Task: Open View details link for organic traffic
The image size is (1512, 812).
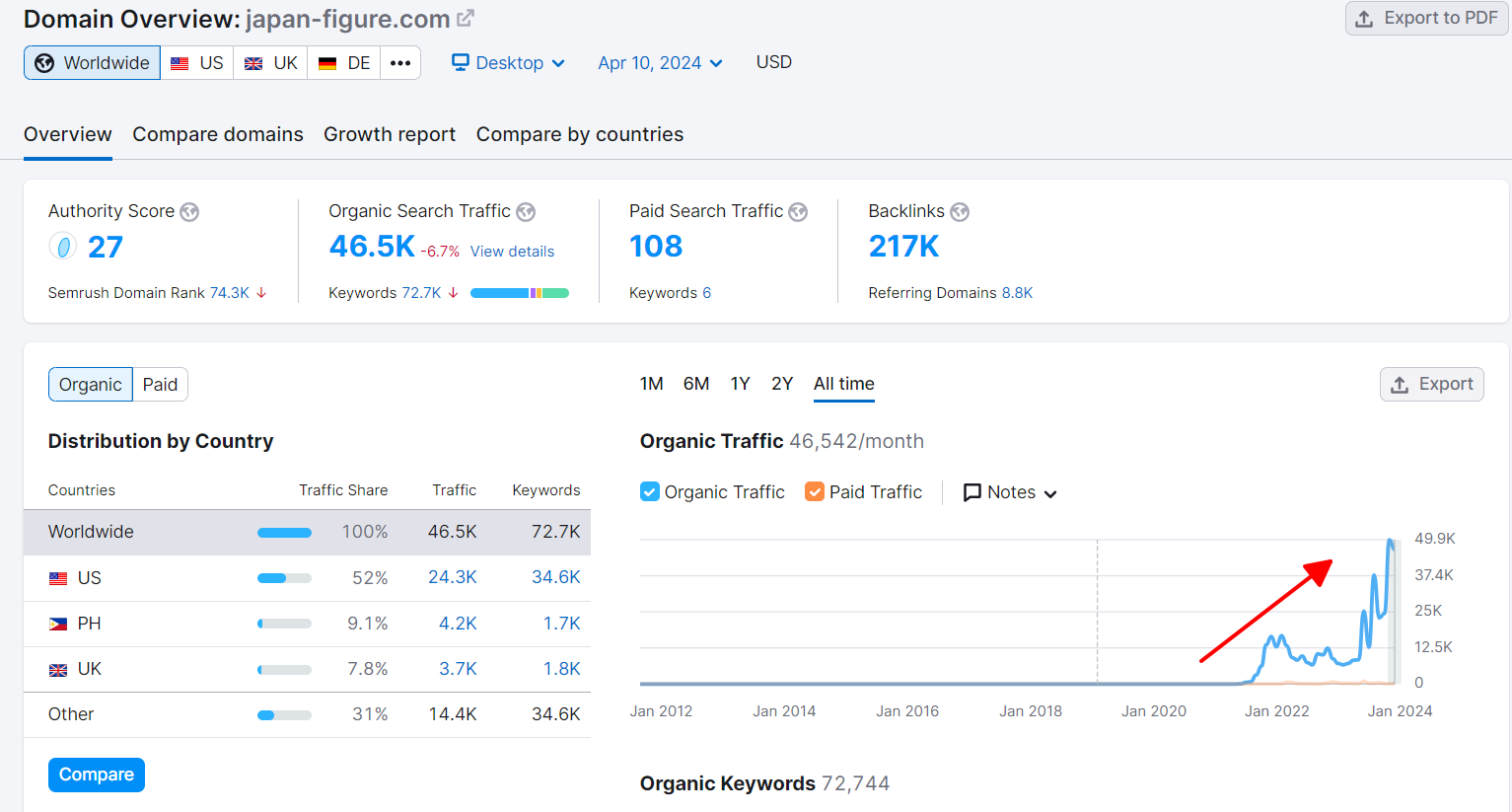Action: (512, 252)
